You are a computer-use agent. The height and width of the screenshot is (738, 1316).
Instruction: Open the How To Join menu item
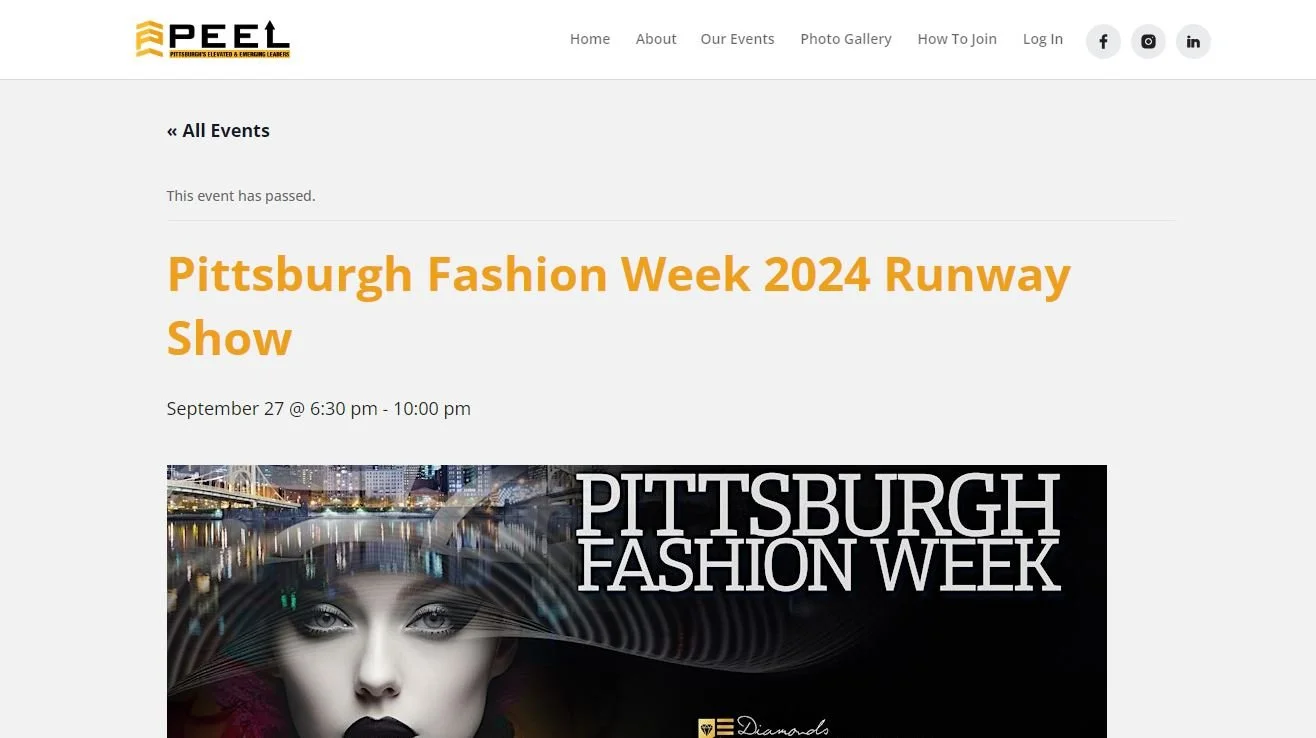(x=957, y=39)
